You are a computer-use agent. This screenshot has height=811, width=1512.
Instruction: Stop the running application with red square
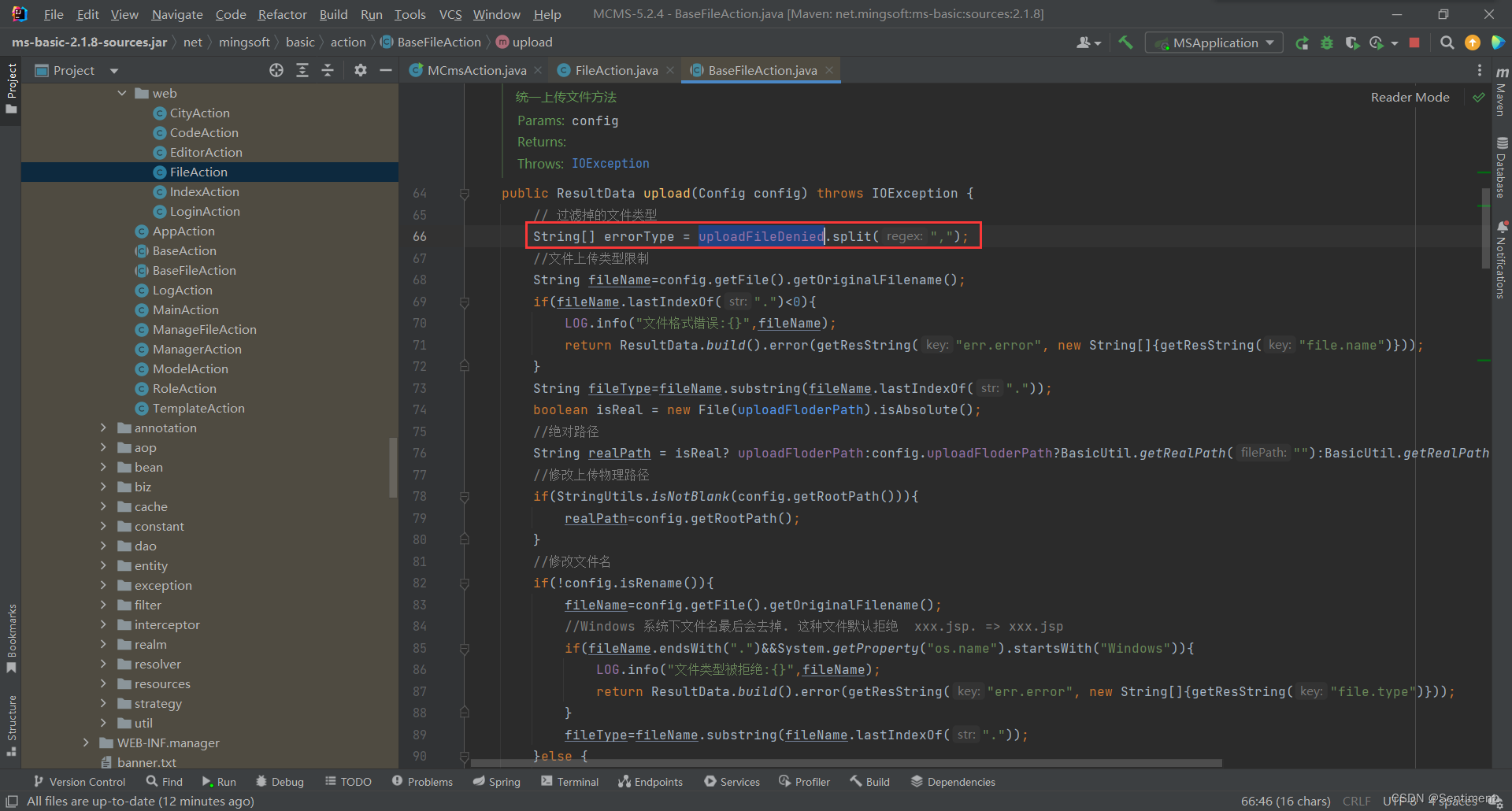pyautogui.click(x=1414, y=43)
